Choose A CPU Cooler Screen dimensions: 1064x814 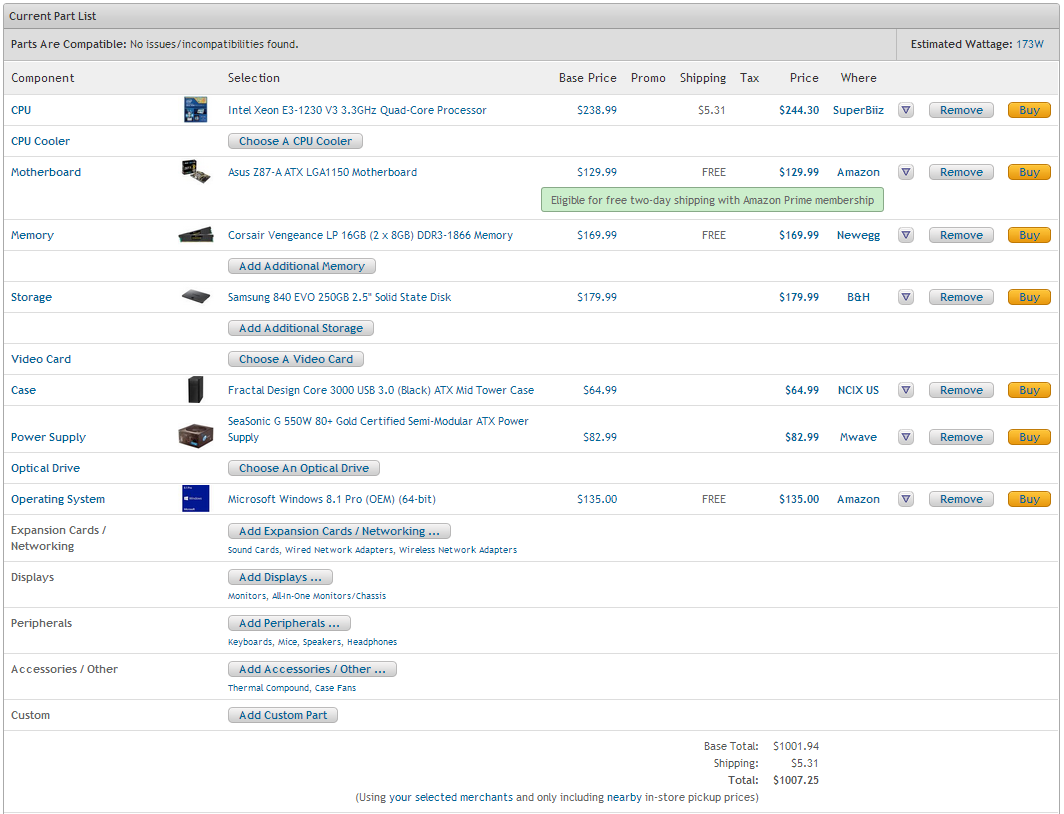[x=295, y=141]
